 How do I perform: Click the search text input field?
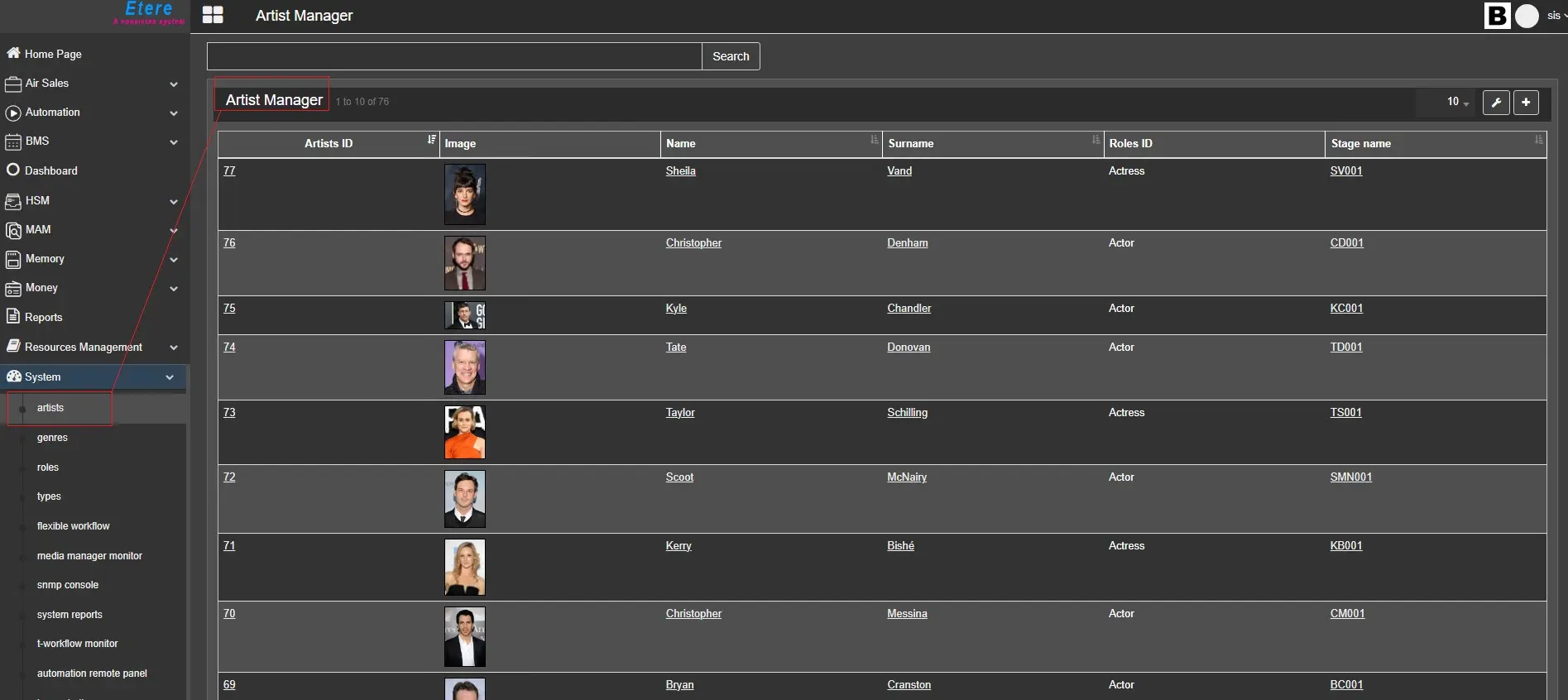tap(454, 56)
